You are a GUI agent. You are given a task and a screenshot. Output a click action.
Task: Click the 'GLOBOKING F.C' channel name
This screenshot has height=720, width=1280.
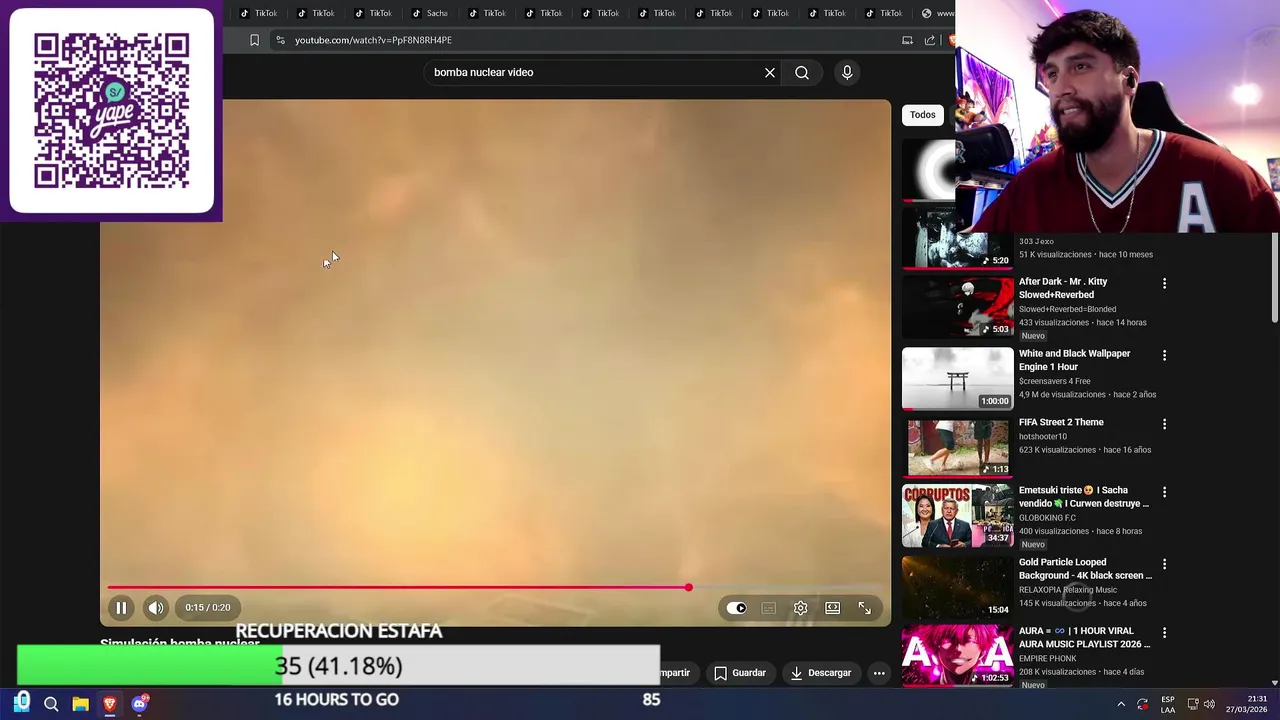(1047, 518)
